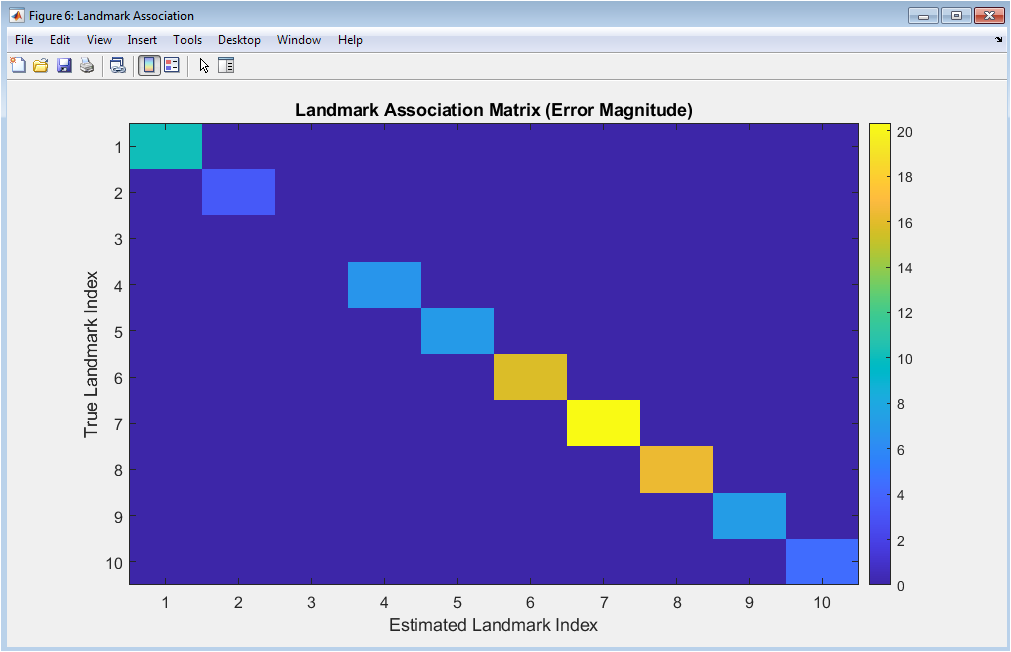Open the File menu

click(x=25, y=40)
